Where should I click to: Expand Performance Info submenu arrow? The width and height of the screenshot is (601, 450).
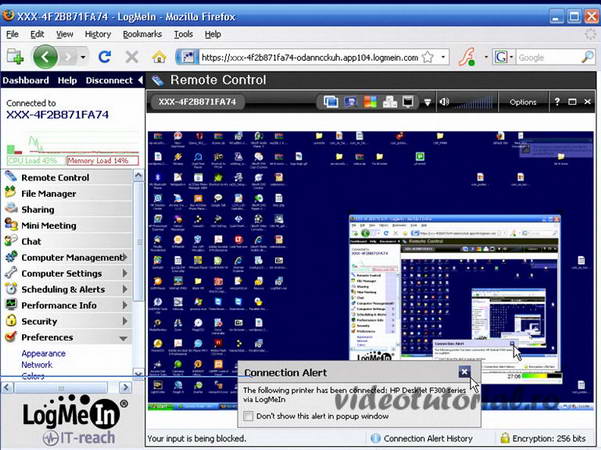pyautogui.click(x=125, y=305)
